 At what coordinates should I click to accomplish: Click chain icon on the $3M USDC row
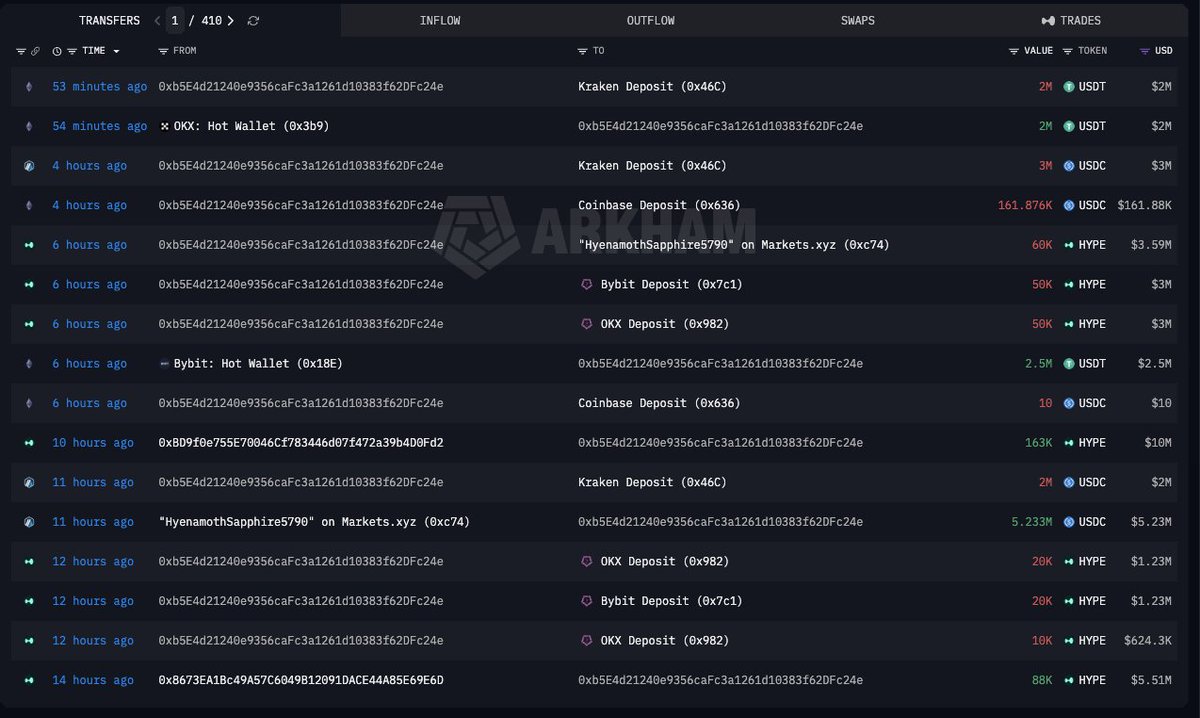[28, 166]
